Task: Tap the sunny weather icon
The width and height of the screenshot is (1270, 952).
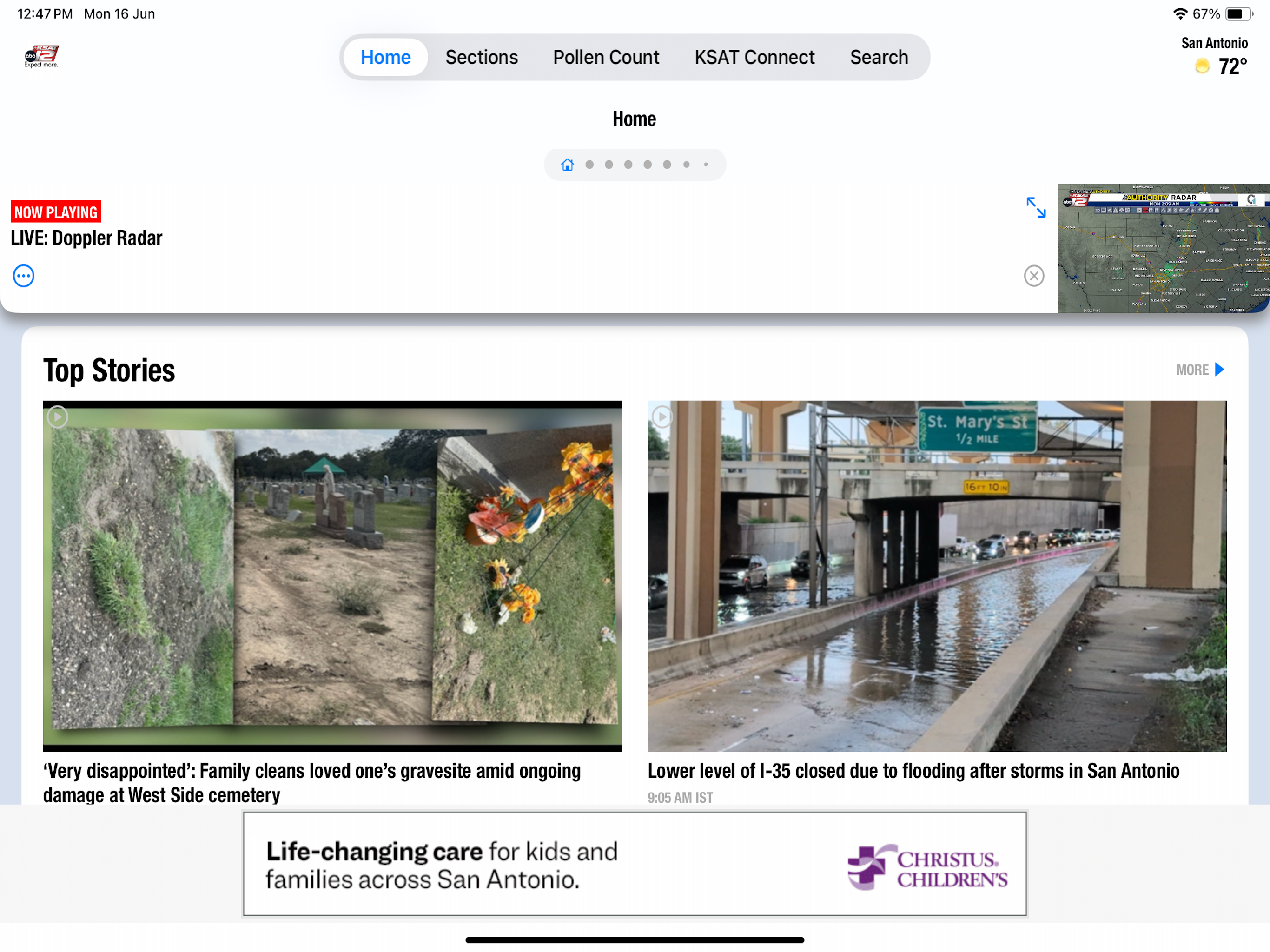Action: click(x=1201, y=66)
